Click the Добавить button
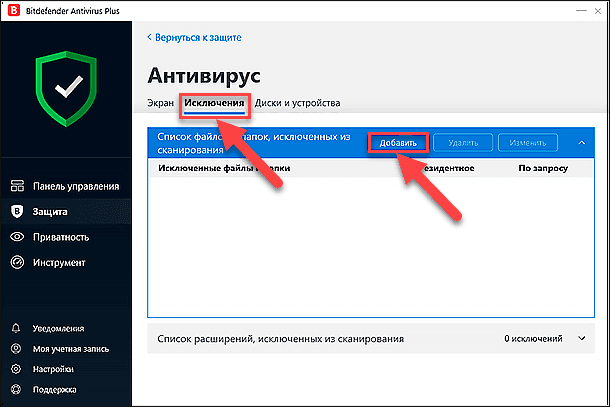 coord(398,143)
